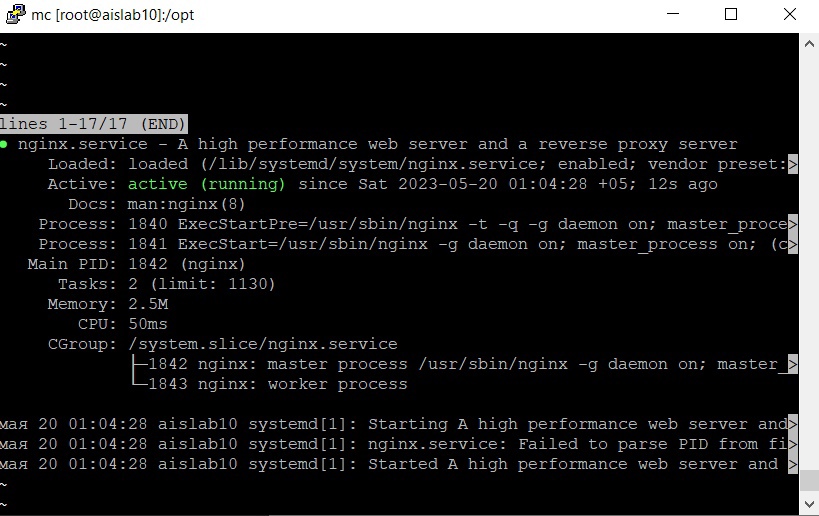Viewport: 819px width, 516px height.
Task: Click the truncation marker on ExecStart line
Action: pyautogui.click(x=793, y=244)
